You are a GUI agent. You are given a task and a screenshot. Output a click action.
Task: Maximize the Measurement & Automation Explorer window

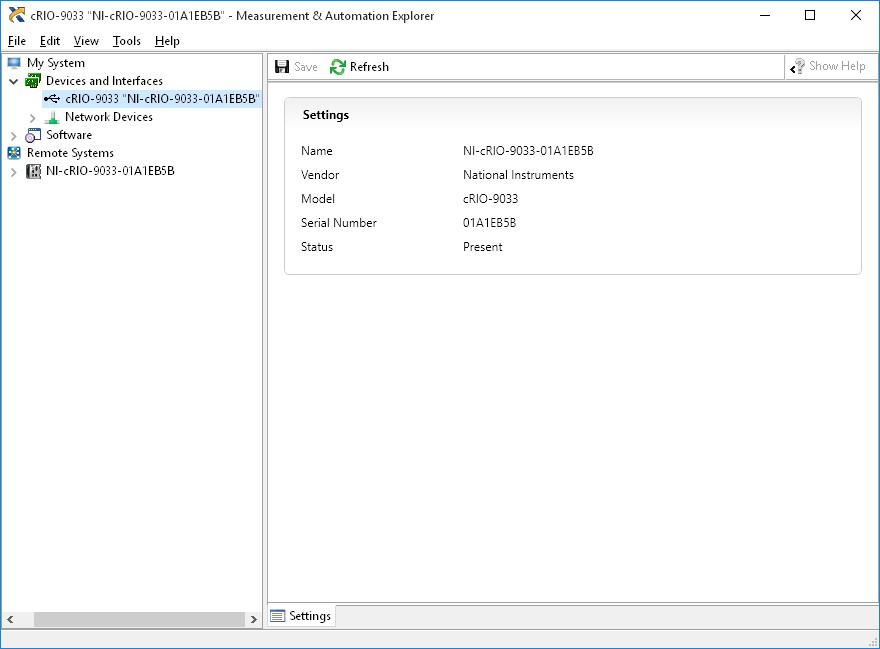click(810, 15)
